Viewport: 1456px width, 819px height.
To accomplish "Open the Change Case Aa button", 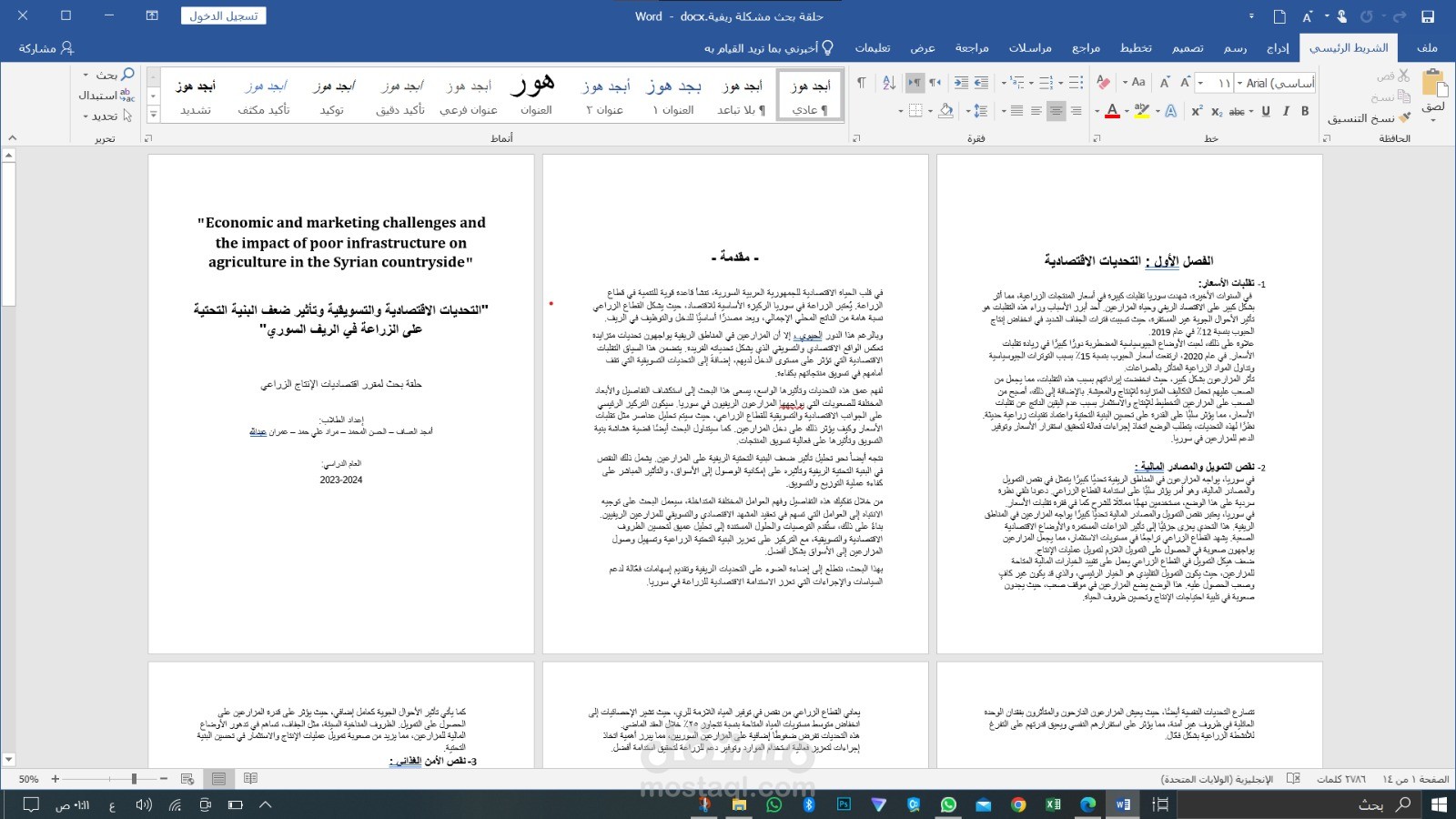I will pyautogui.click(x=1137, y=82).
